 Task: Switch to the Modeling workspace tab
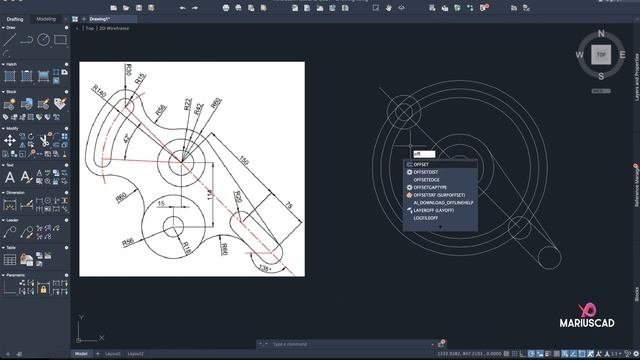click(x=46, y=19)
